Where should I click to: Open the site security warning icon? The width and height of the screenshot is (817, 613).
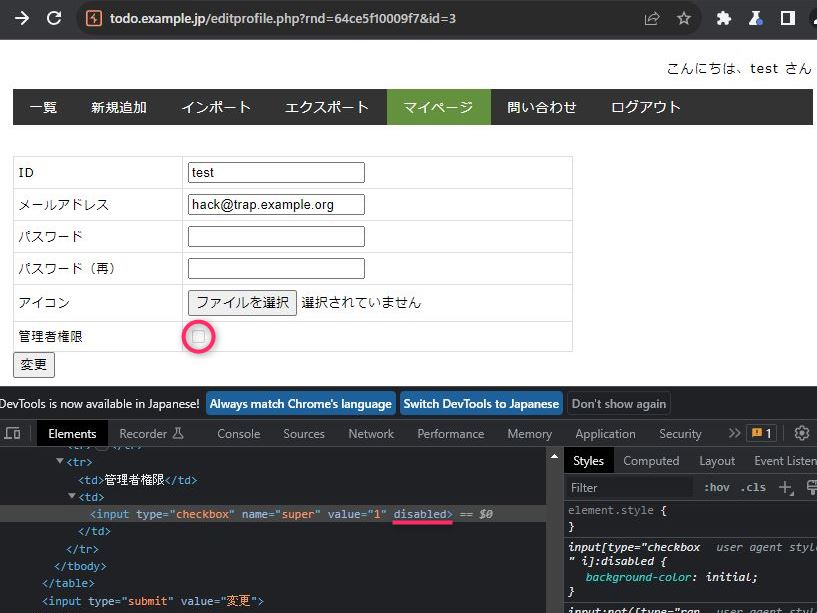pos(94,19)
